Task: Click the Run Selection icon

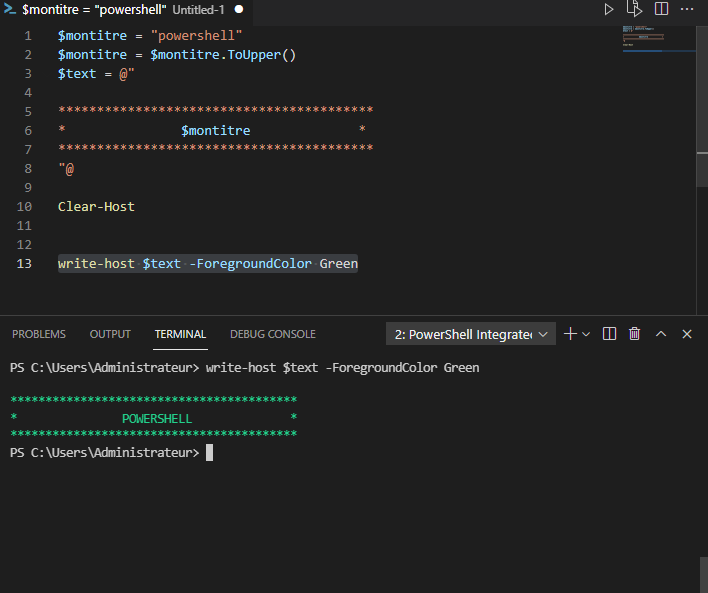Action: click(x=634, y=9)
